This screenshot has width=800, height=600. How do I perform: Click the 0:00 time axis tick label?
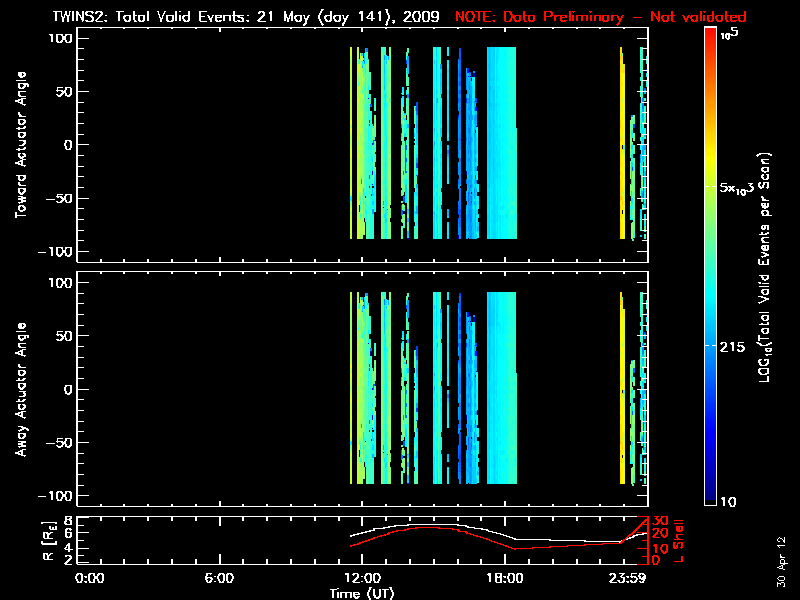pyautogui.click(x=90, y=578)
